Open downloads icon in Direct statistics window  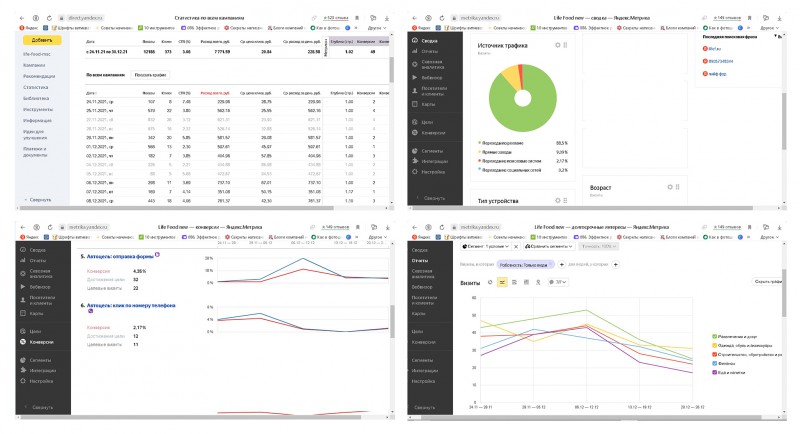(387, 18)
